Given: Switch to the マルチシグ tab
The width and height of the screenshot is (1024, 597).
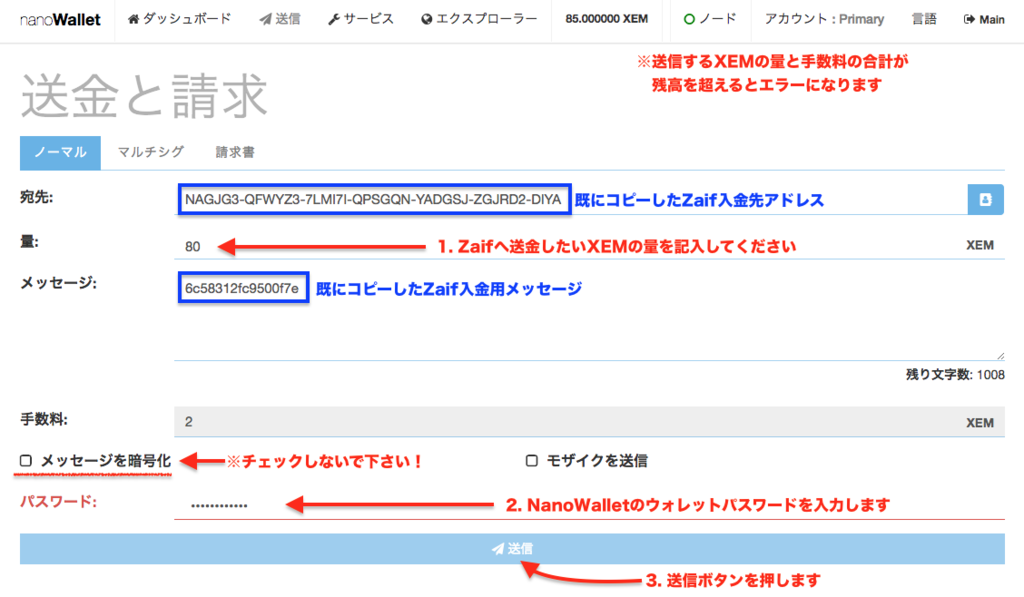Looking at the screenshot, I should tap(150, 152).
